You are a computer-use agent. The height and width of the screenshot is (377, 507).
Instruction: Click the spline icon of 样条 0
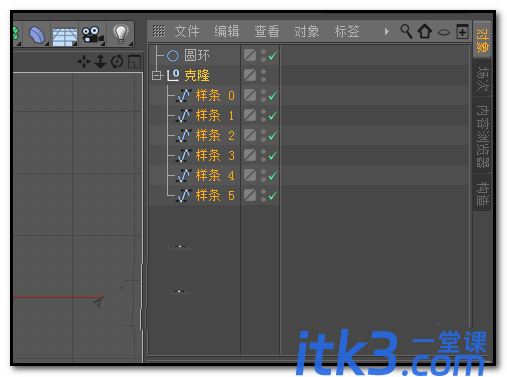coord(184,96)
